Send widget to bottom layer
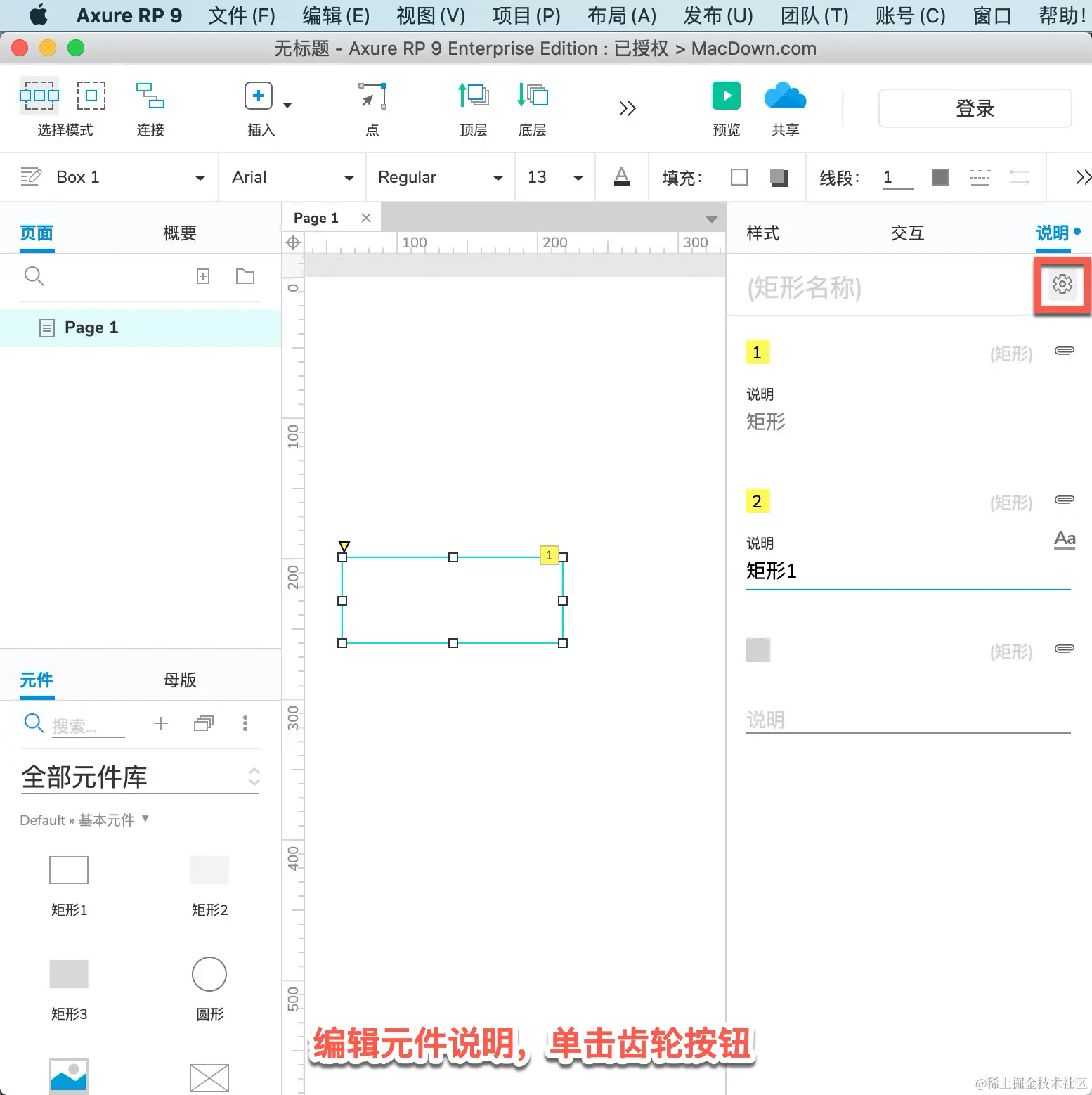Screen dimensions: 1092x1095 [533, 95]
